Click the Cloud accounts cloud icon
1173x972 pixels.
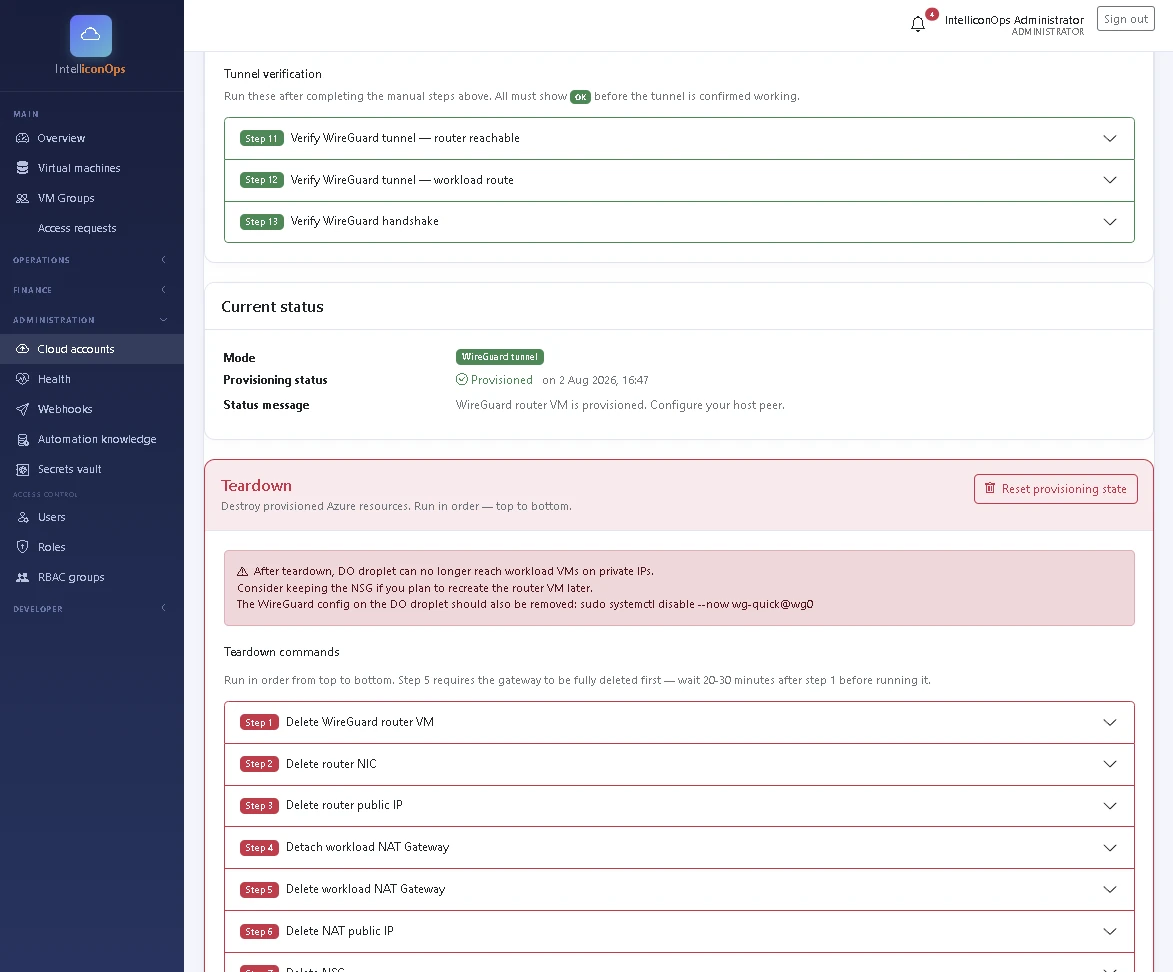(x=22, y=349)
